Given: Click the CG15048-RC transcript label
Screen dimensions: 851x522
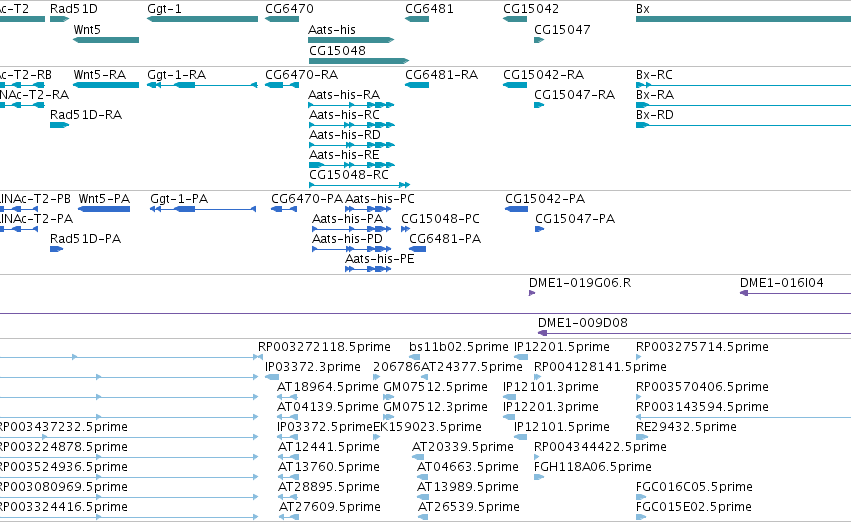Looking at the screenshot, I should coord(349,175).
